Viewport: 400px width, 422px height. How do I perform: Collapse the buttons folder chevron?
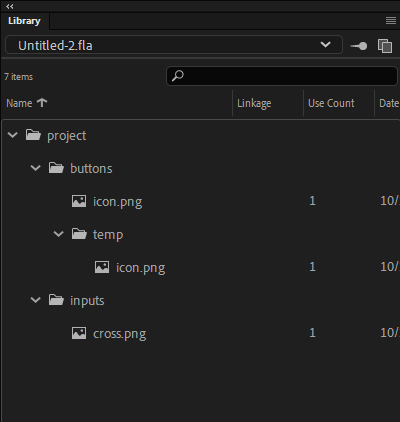tap(35, 168)
